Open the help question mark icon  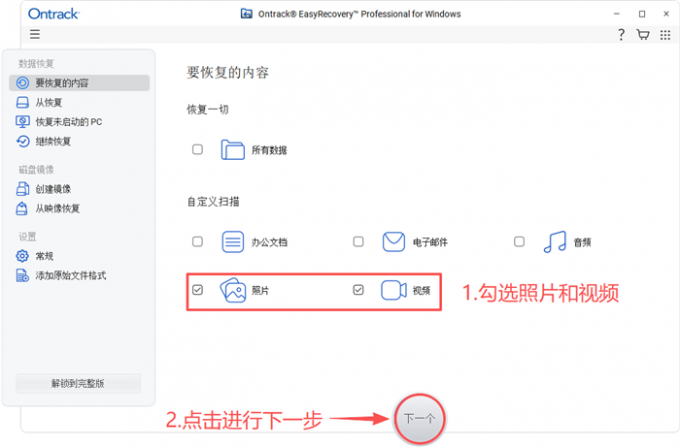[621, 34]
